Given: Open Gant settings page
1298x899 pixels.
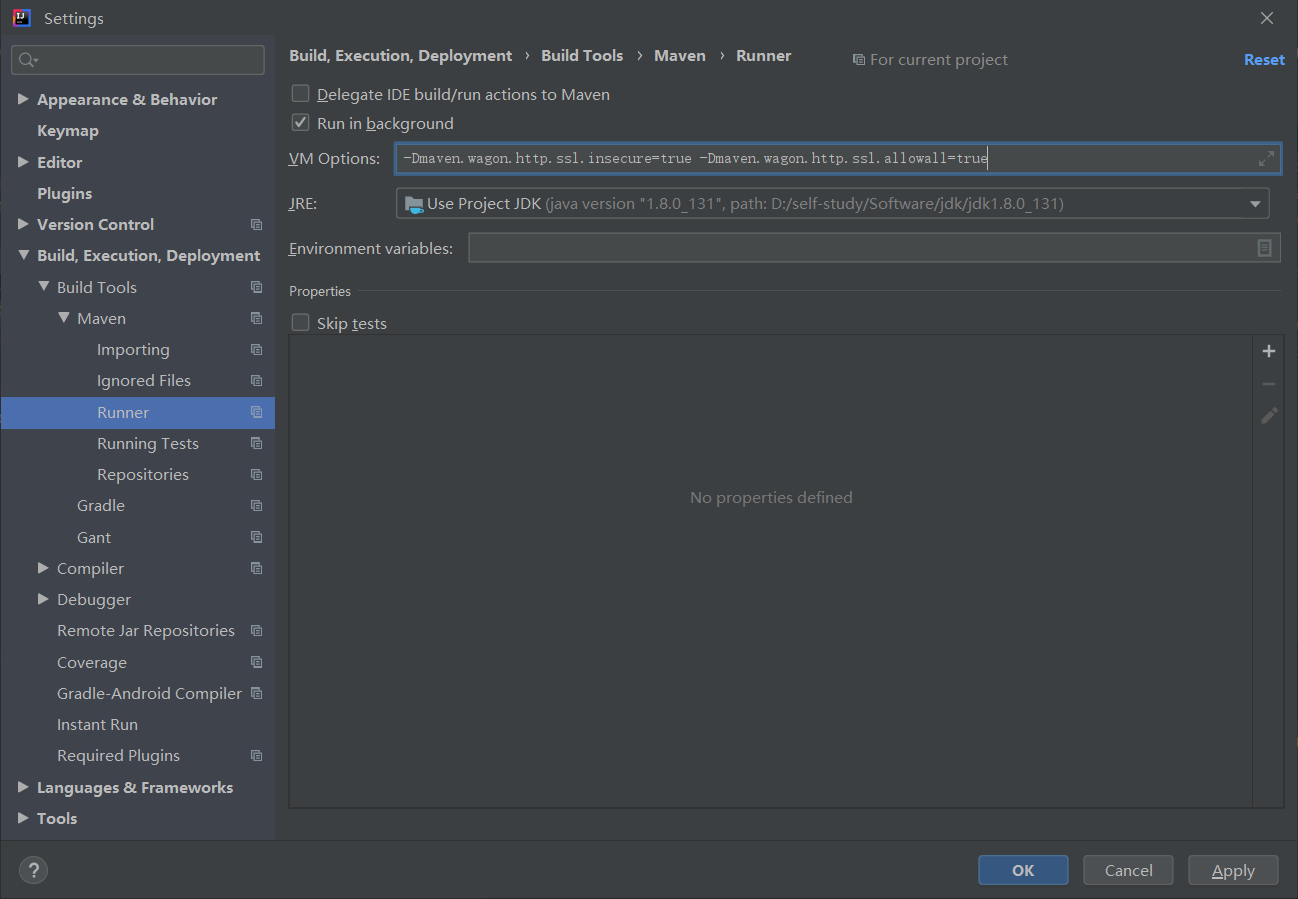Looking at the screenshot, I should click(x=94, y=538).
